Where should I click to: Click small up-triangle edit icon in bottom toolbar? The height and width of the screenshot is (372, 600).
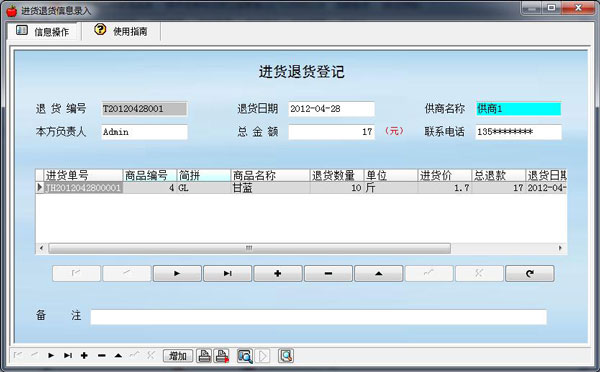118,356
